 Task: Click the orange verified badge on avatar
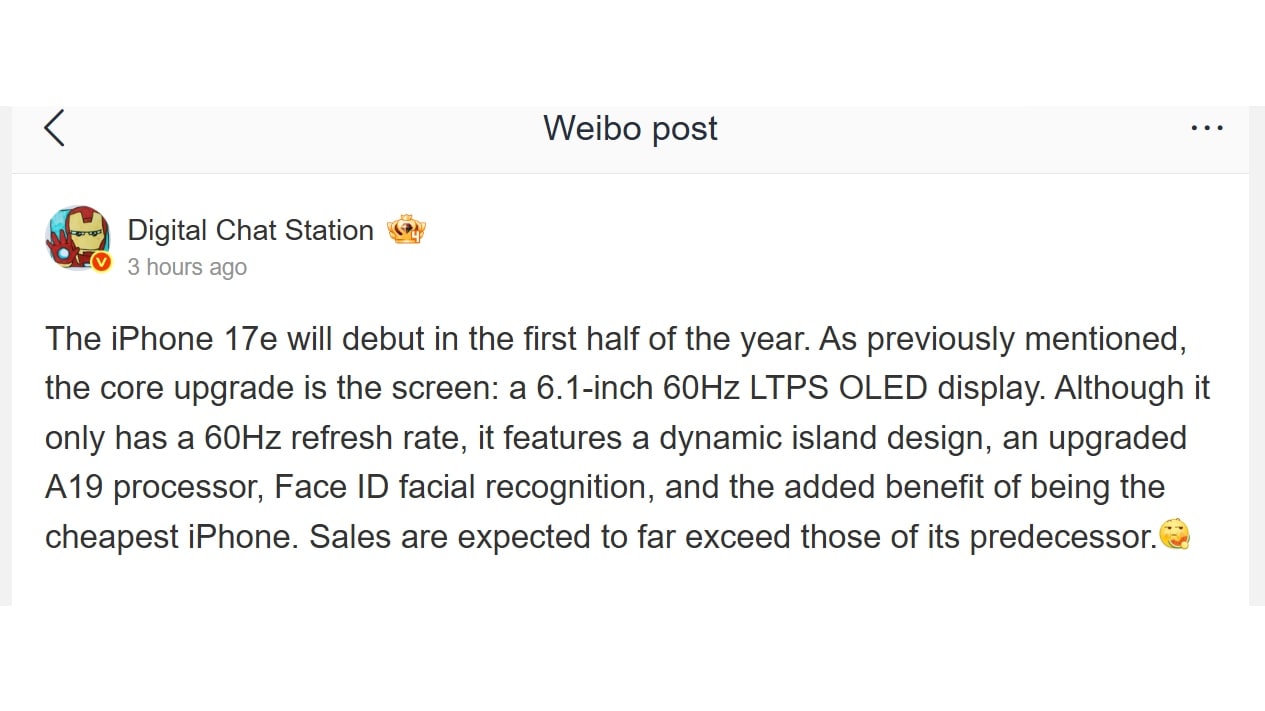tap(101, 262)
